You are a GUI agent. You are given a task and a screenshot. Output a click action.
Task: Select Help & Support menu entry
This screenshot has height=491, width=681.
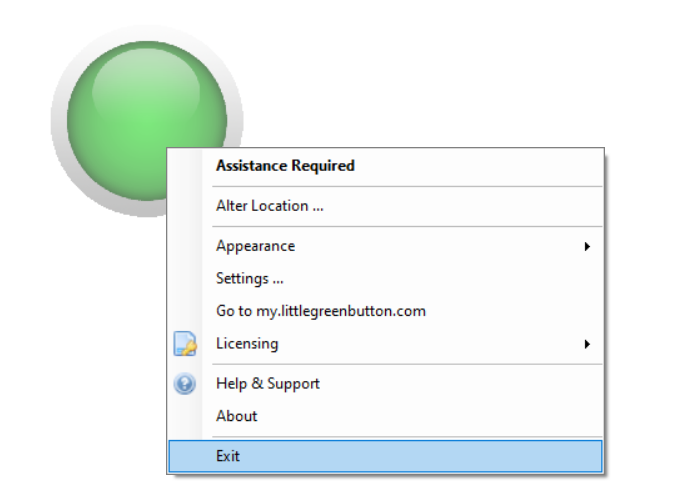point(386,384)
